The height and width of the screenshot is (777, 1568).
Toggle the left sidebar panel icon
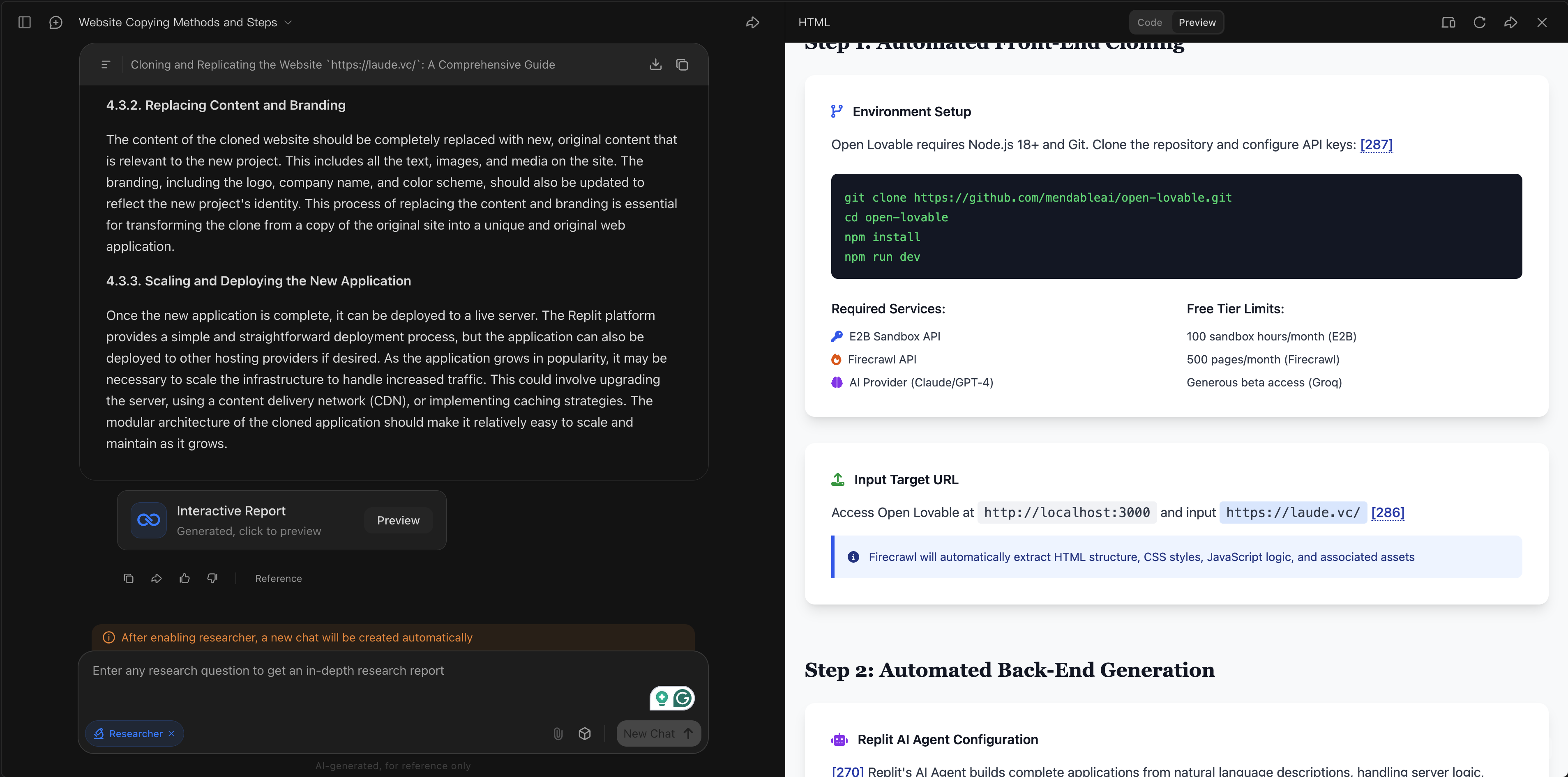pyautogui.click(x=24, y=23)
